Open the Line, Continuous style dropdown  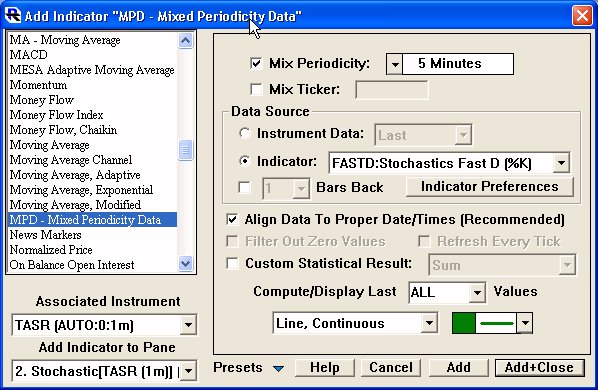429,323
